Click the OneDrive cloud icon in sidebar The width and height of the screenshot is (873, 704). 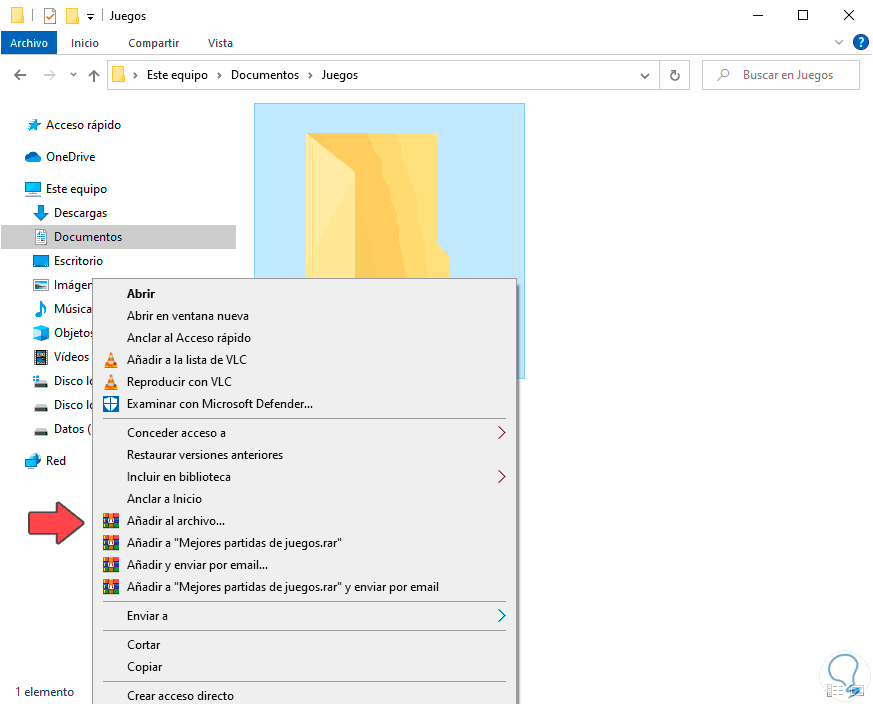tap(30, 157)
